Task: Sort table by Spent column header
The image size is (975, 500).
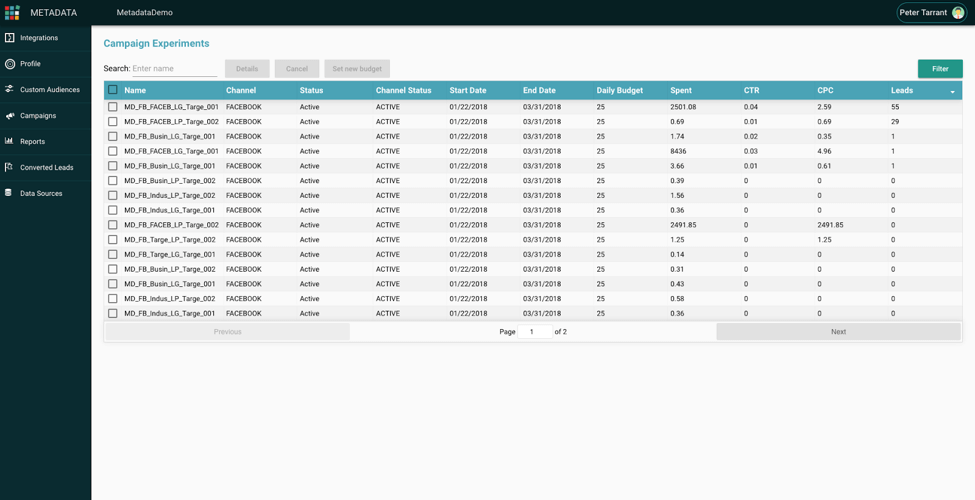Action: 681,90
